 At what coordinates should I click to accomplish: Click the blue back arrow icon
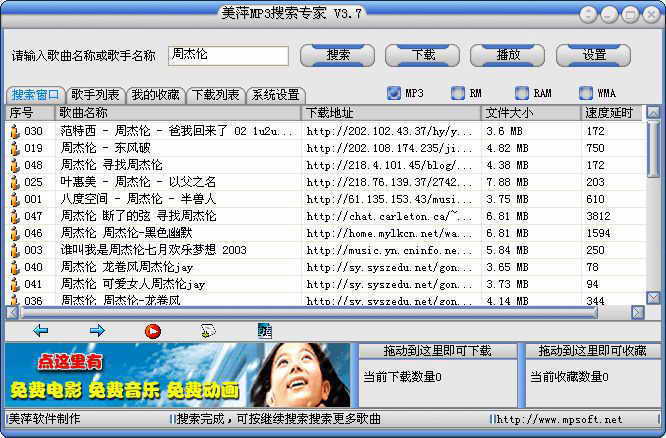coord(40,330)
